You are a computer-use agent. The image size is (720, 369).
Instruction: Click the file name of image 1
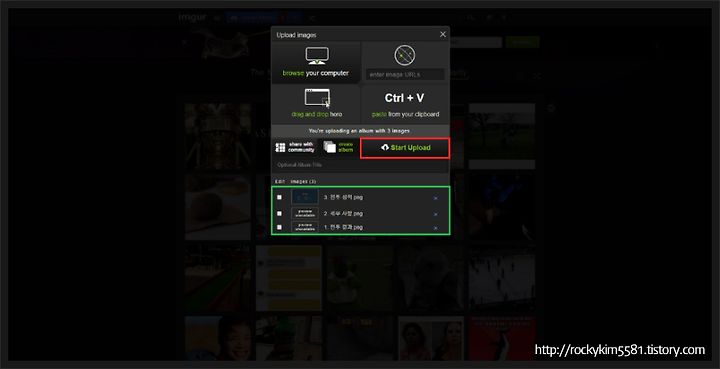[x=343, y=227]
